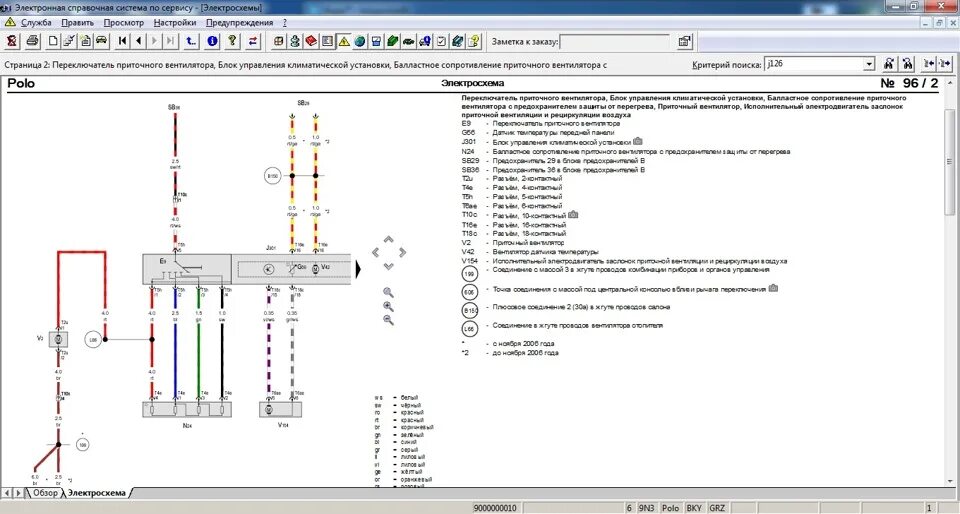Viewport: 960px width, 514px height.
Task: Click the exit/close program toolbar icon
Action: pyautogui.click(x=12, y=41)
